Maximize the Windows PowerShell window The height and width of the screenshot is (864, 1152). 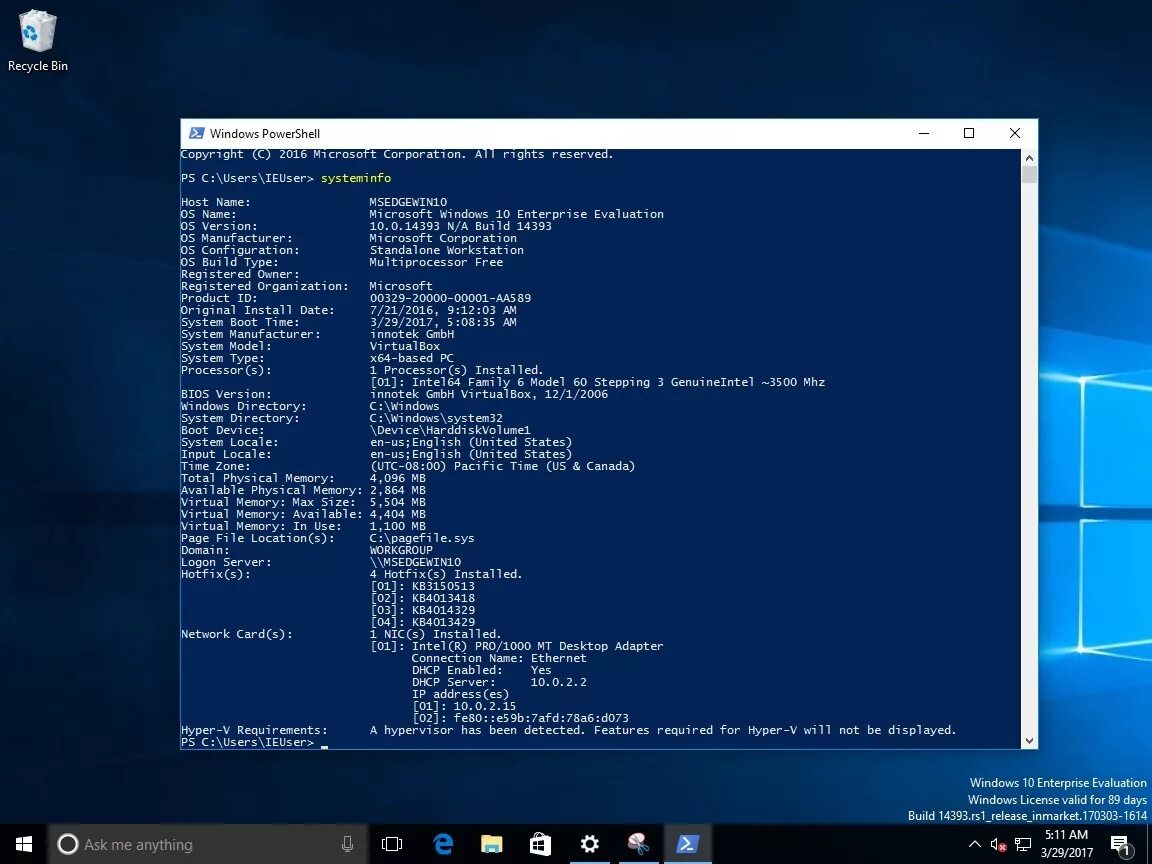(x=969, y=133)
